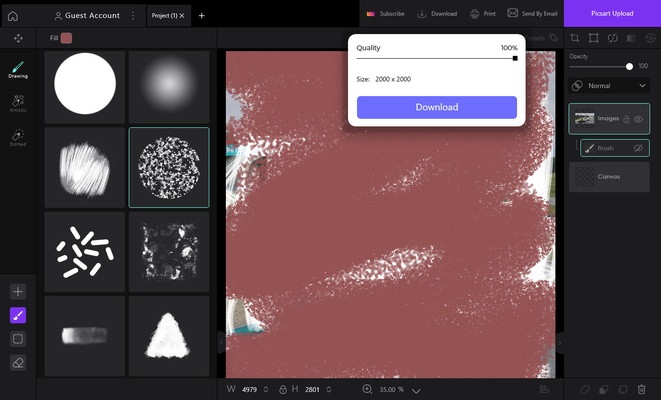
Task: Click the delete layer trash icon
Action: (x=641, y=389)
